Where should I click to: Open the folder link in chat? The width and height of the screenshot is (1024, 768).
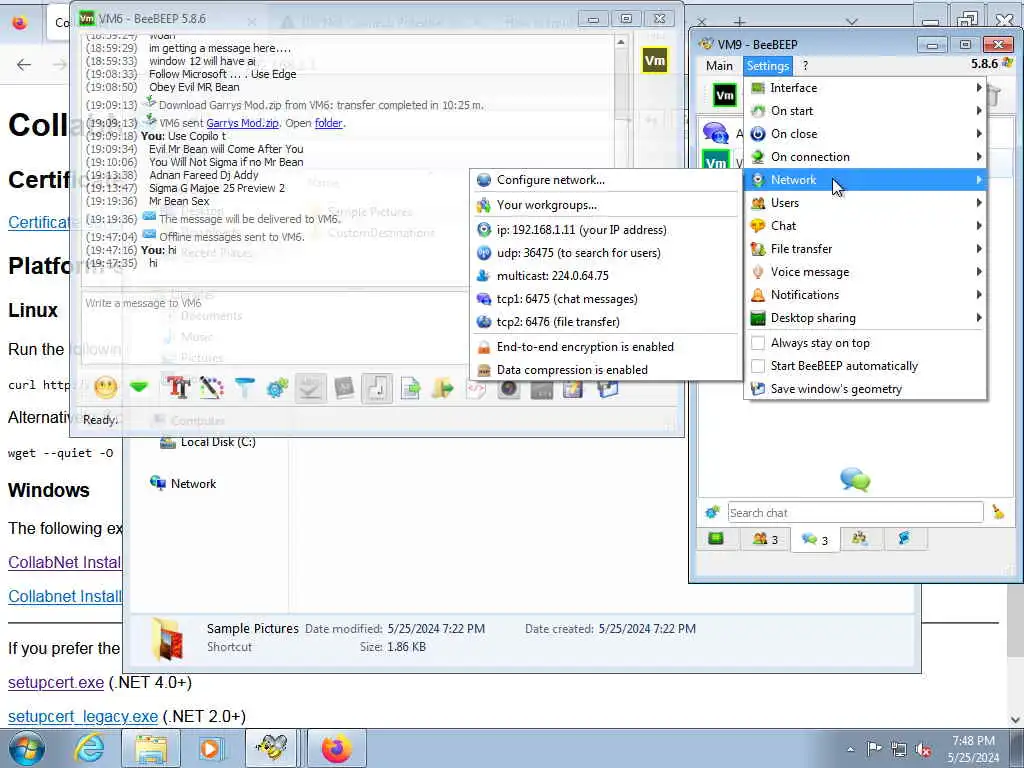point(328,123)
